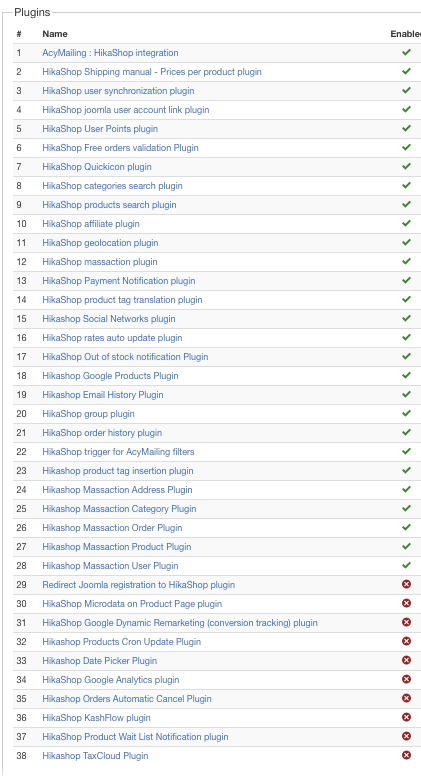The width and height of the screenshot is (421, 776).
Task: Open Hikashop Orders Automatic Cancel Plugin
Action: click(x=127, y=698)
